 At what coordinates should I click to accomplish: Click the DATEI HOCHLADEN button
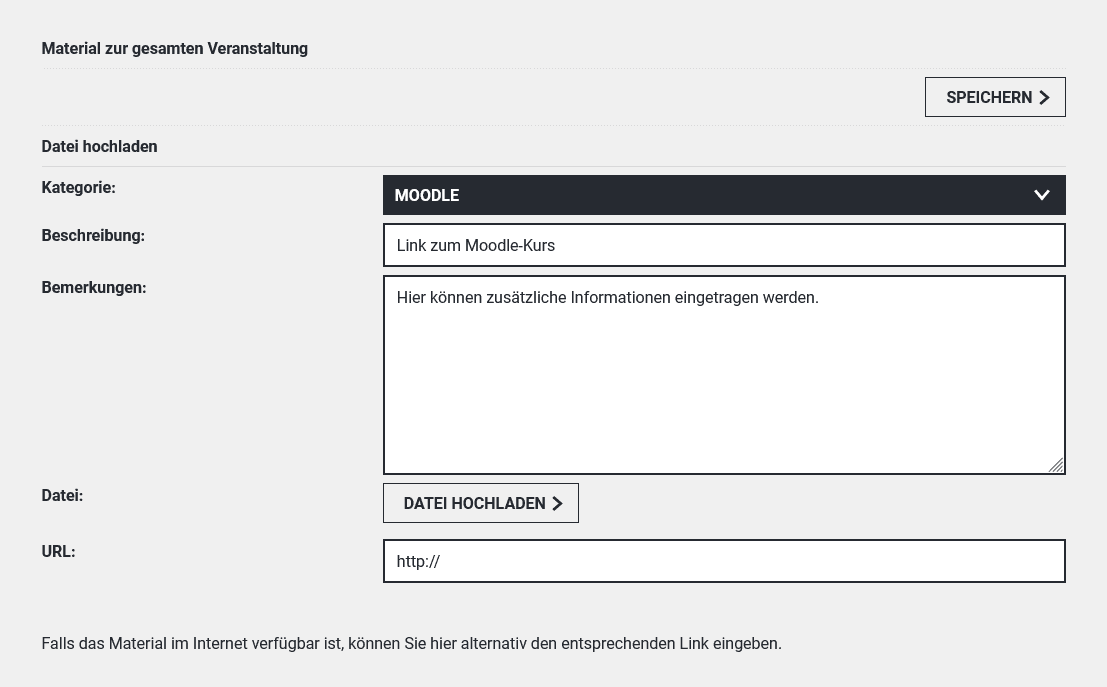pyautogui.click(x=481, y=503)
